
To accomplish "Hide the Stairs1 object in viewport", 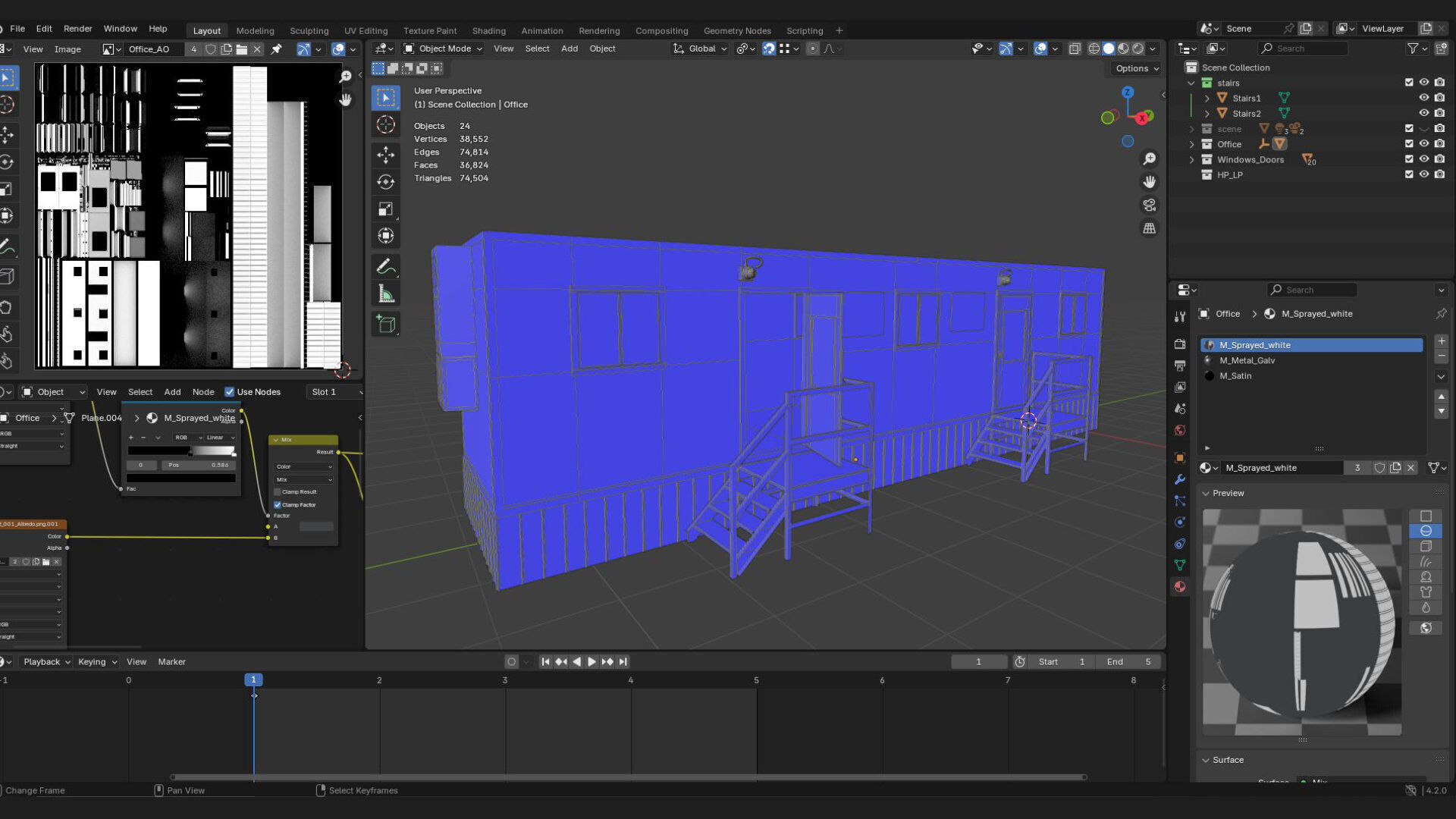I will coord(1423,98).
